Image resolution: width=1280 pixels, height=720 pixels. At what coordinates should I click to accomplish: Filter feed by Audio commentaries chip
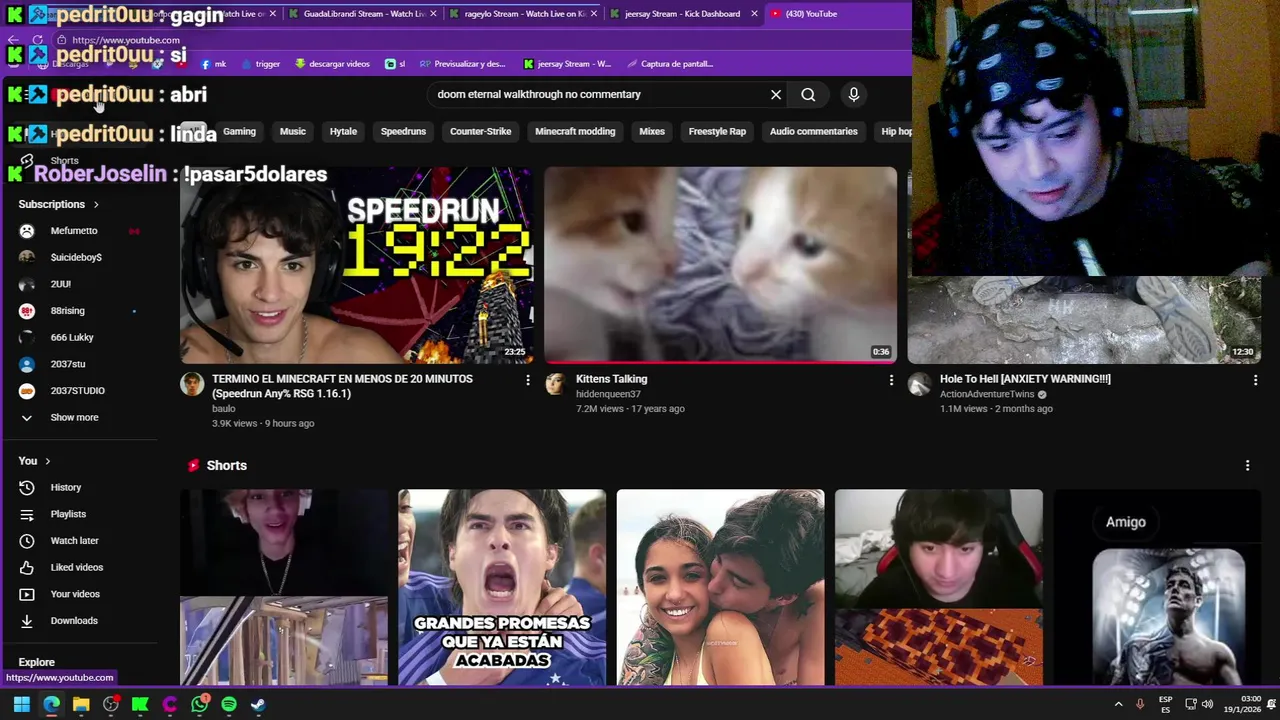(x=814, y=131)
